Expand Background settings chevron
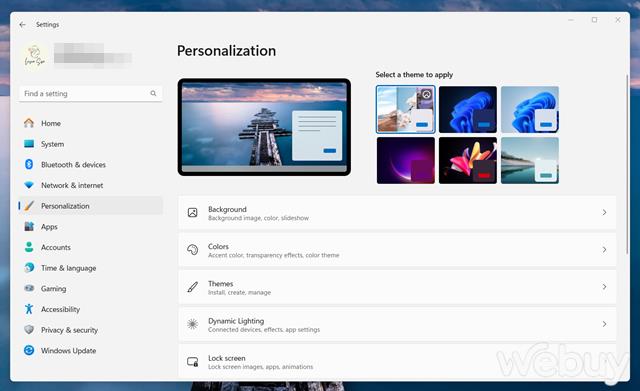640x391 pixels. pos(604,213)
